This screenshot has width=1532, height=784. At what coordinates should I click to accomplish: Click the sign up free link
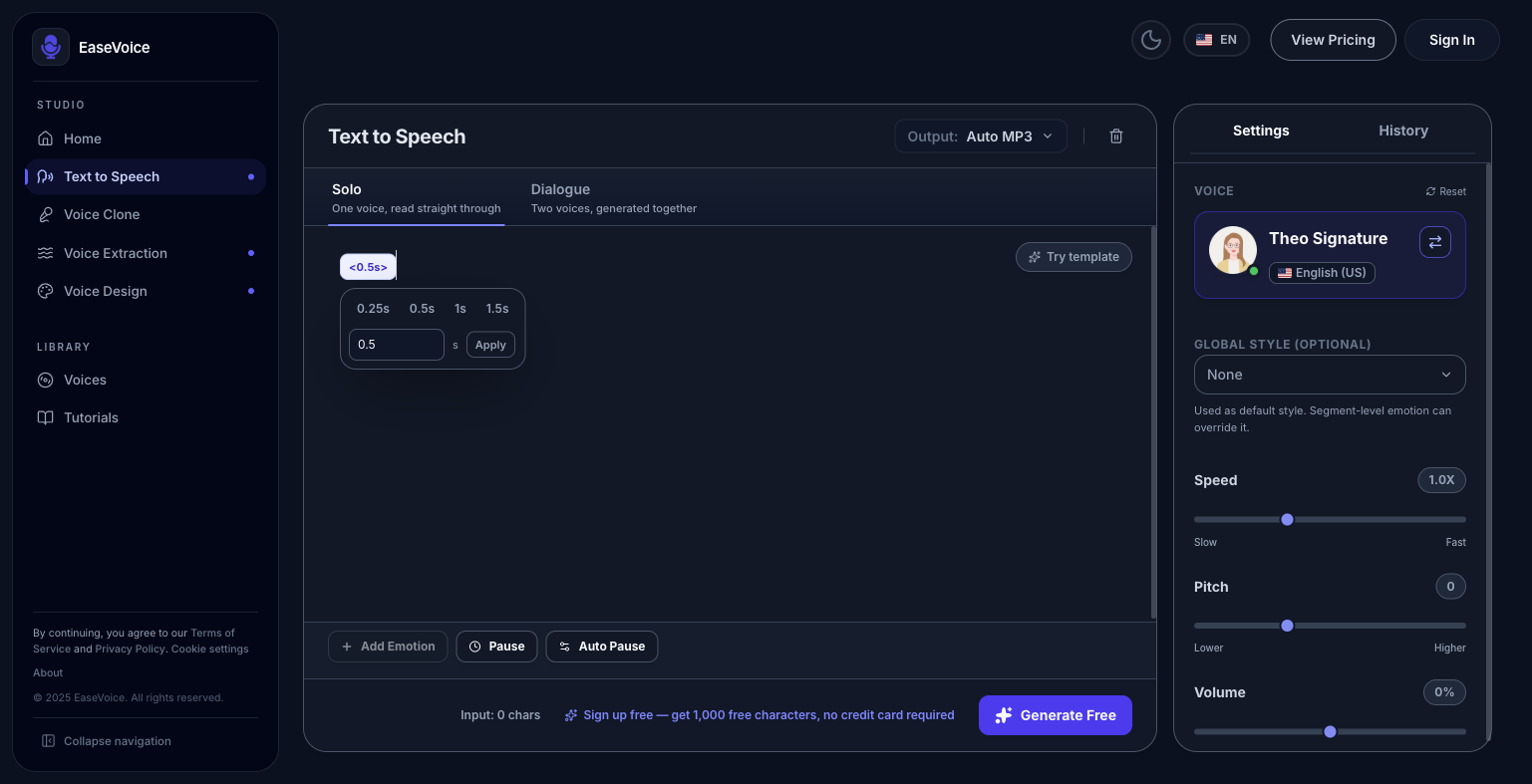[760, 715]
